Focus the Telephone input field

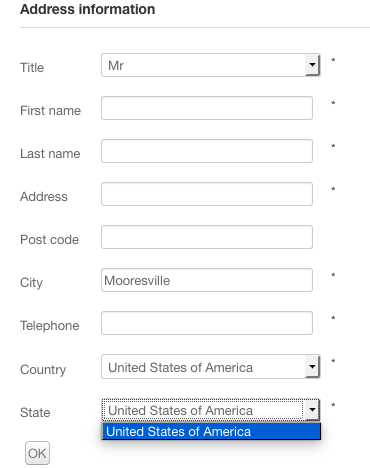coord(207,323)
